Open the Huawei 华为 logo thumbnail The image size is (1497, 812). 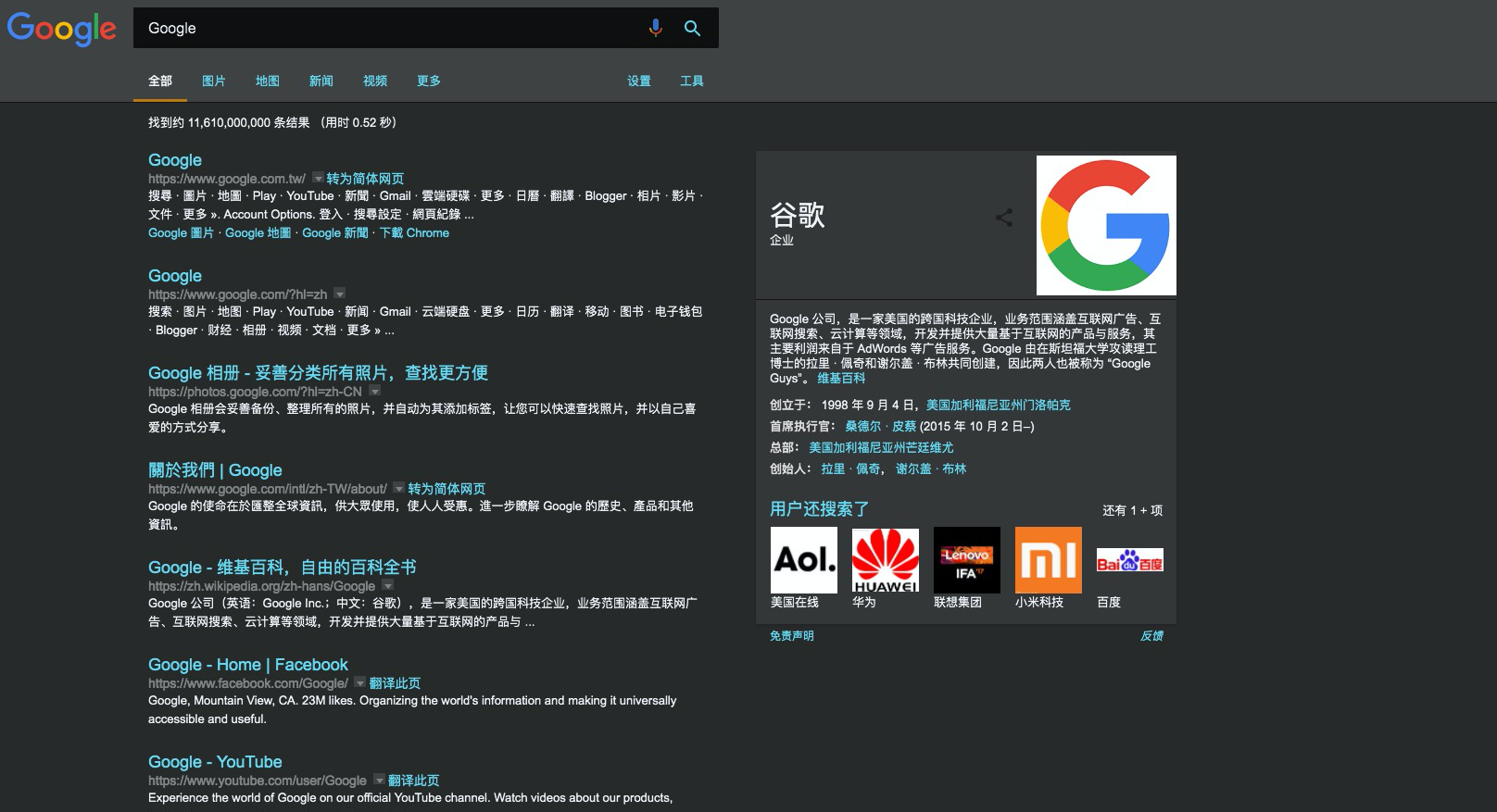point(886,560)
